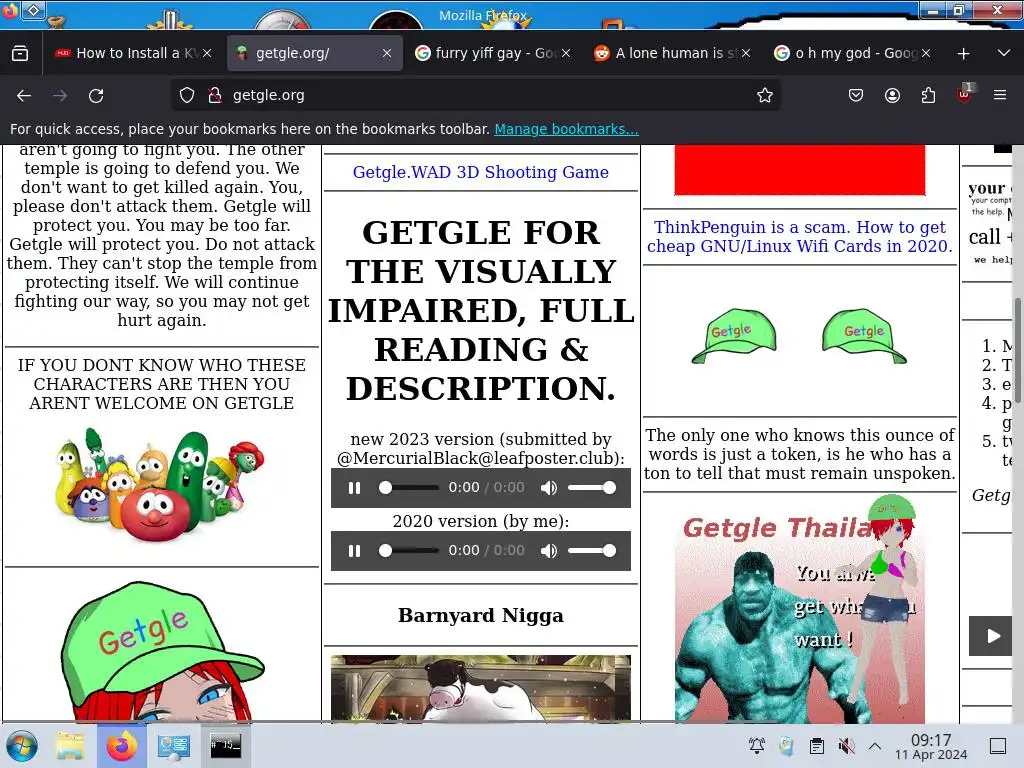This screenshot has height=768, width=1024.
Task: Close the How to Install tab
Action: point(207,53)
